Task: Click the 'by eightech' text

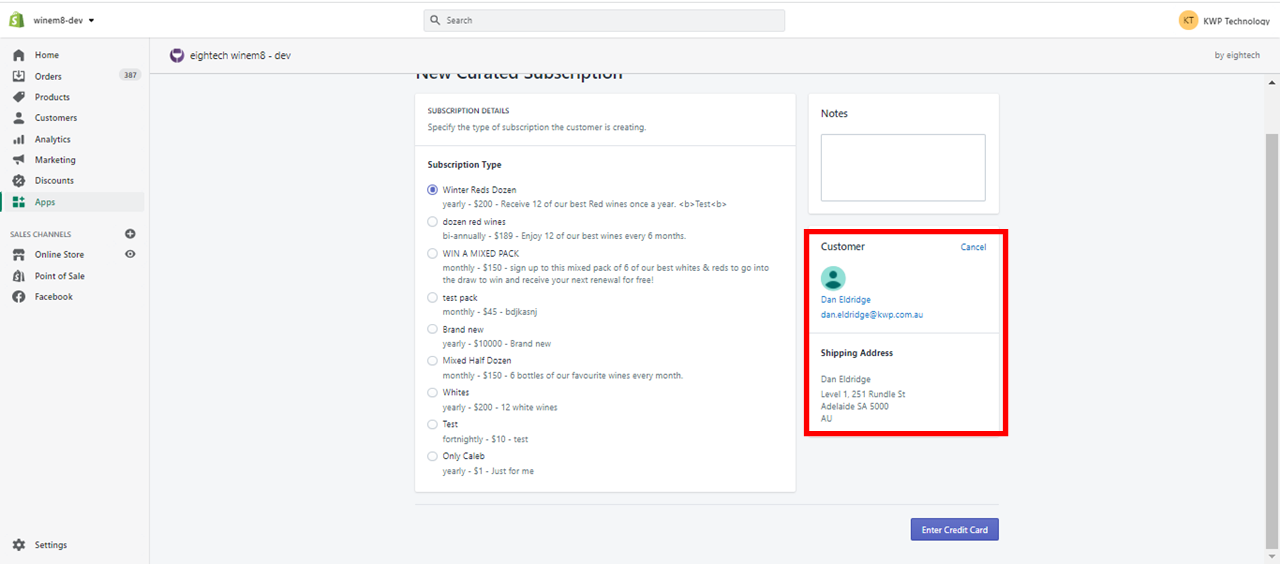Action: (1237, 56)
